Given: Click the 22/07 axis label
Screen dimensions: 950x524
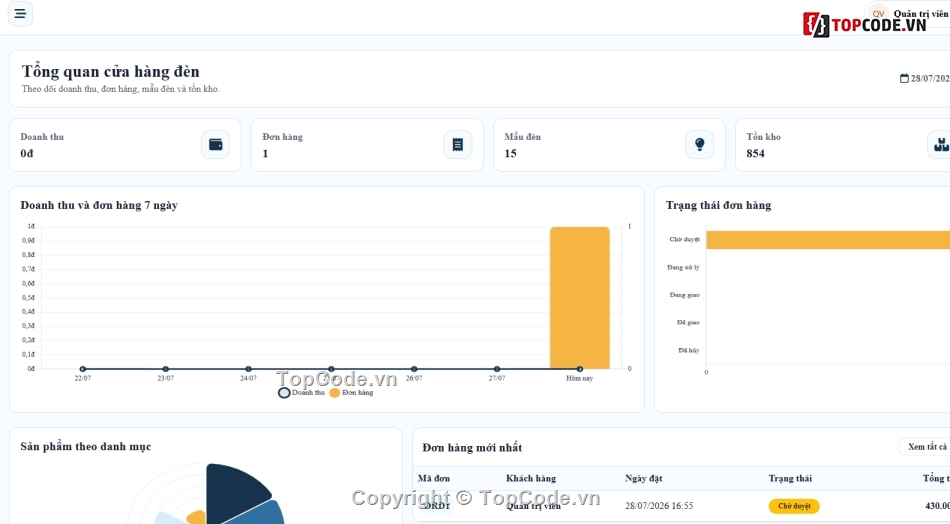Looking at the screenshot, I should point(83,378).
